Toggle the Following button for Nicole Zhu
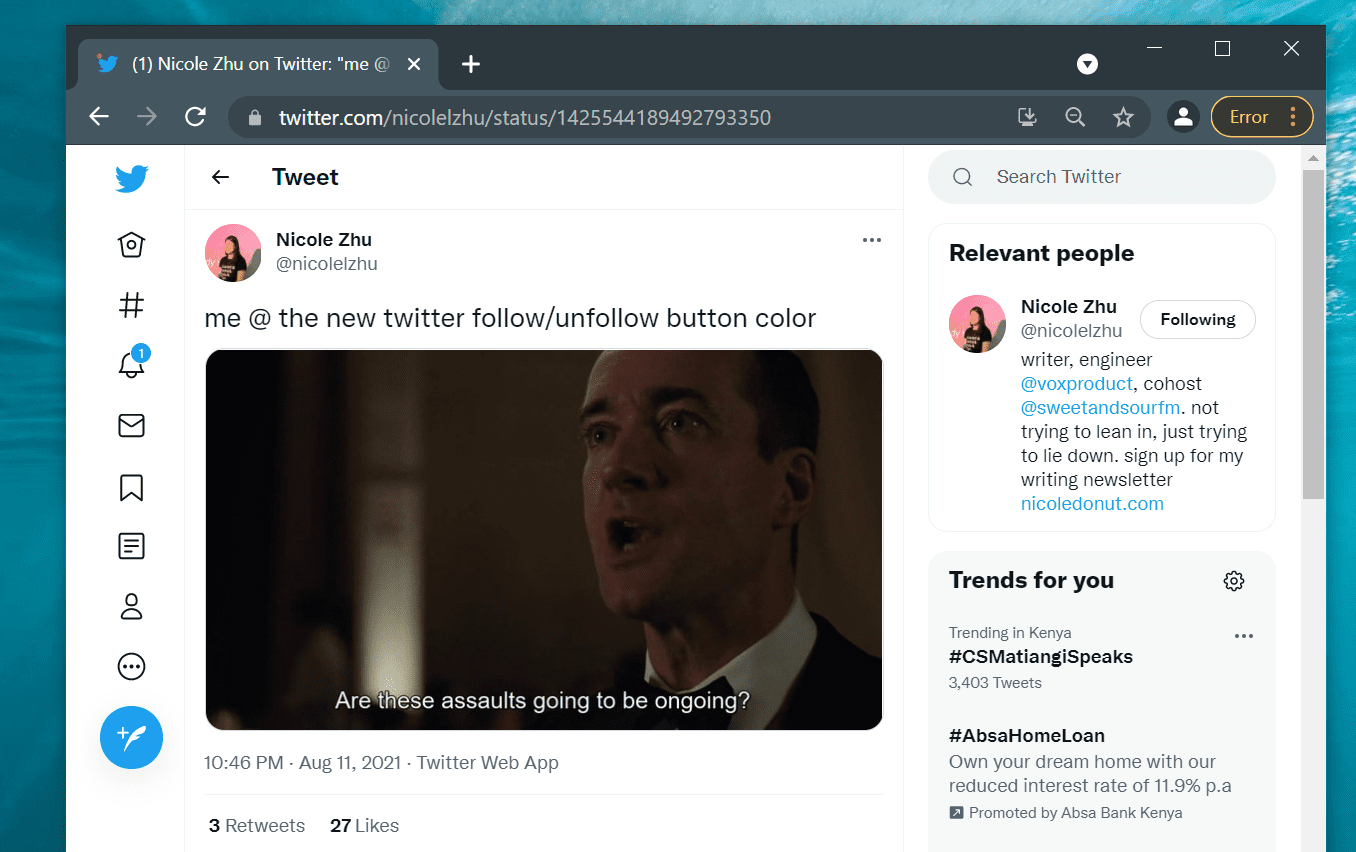This screenshot has width=1356, height=852. (x=1198, y=320)
